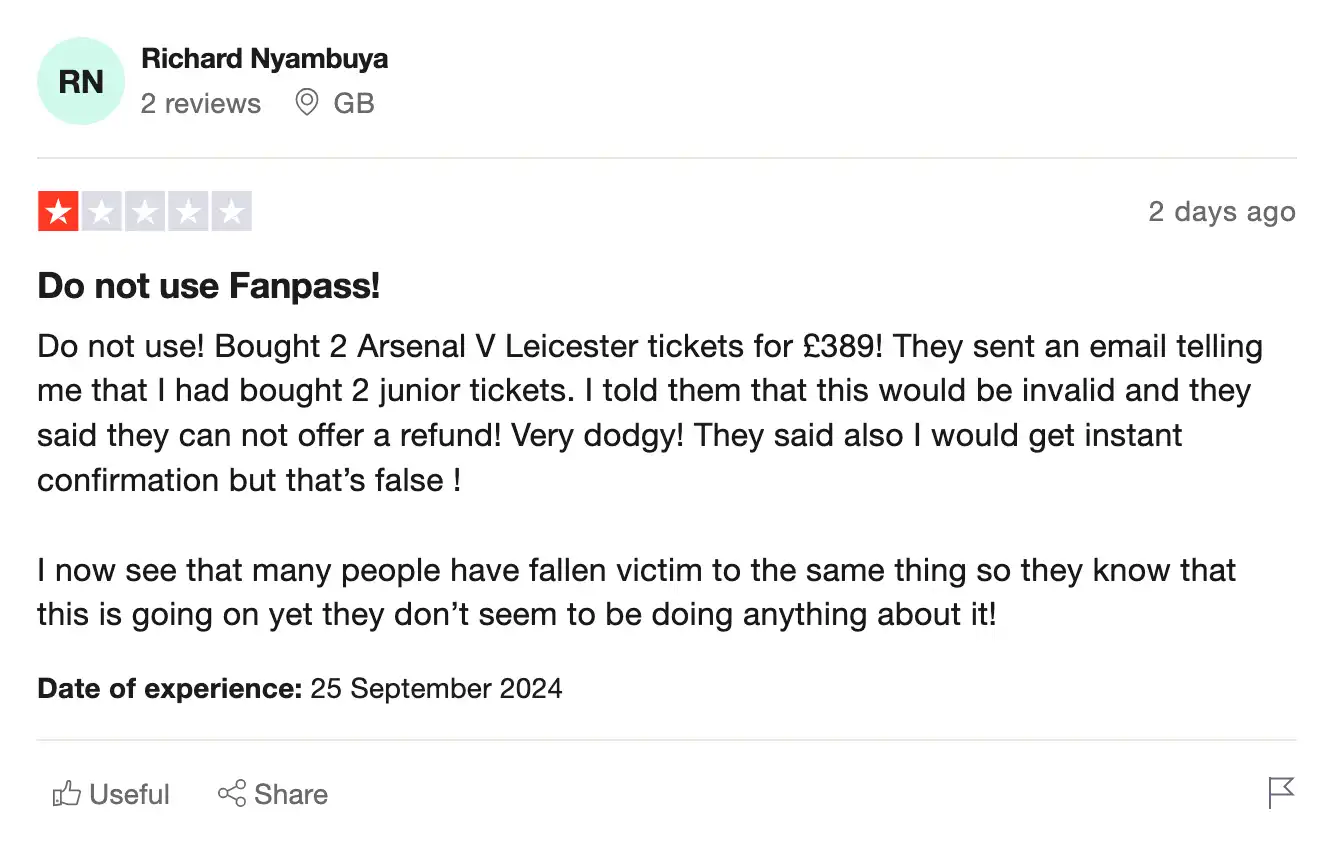Mark this review as Useful
Image resolution: width=1341 pixels, height=845 pixels.
tap(110, 793)
